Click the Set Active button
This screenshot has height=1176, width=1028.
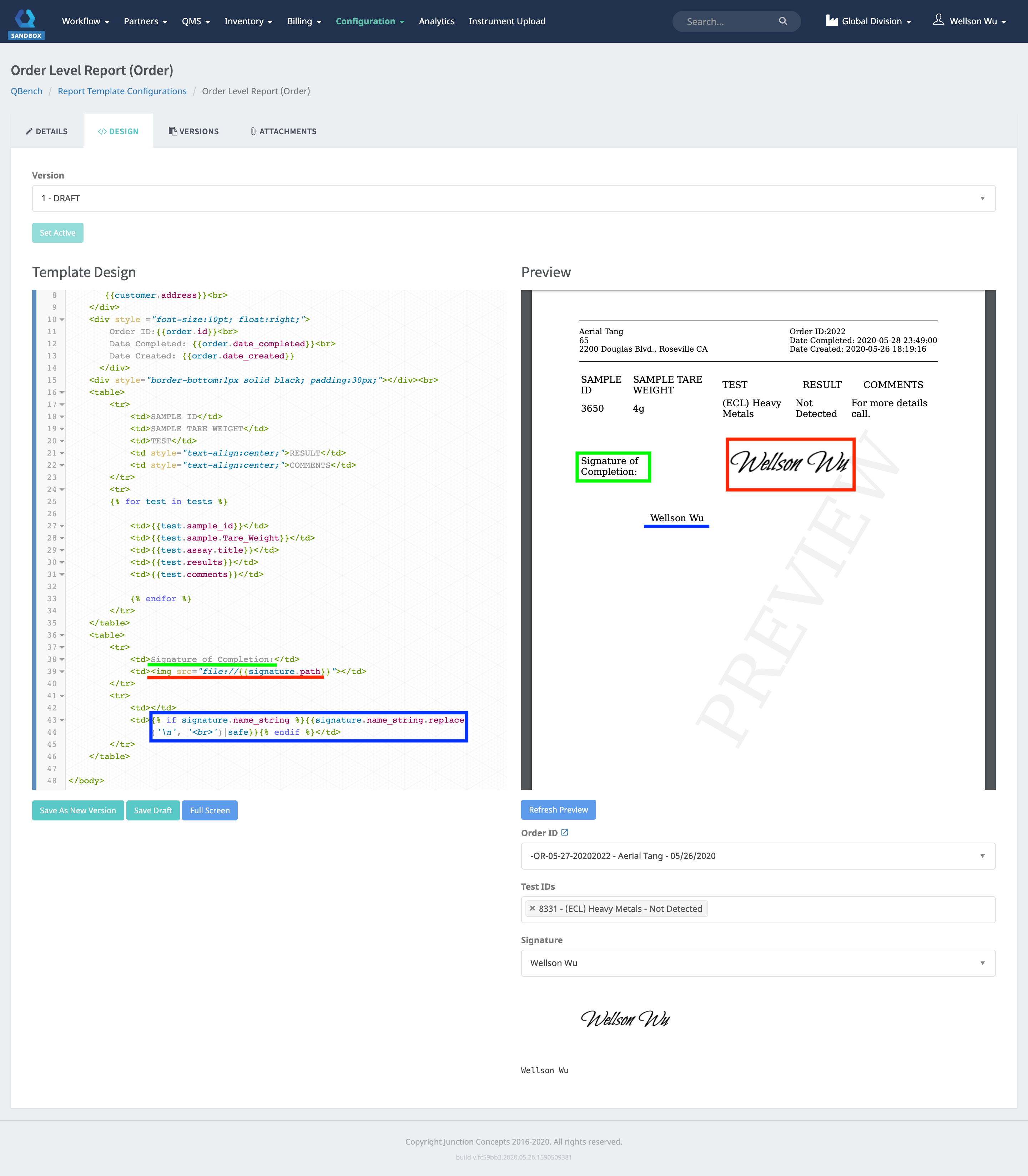pos(57,232)
